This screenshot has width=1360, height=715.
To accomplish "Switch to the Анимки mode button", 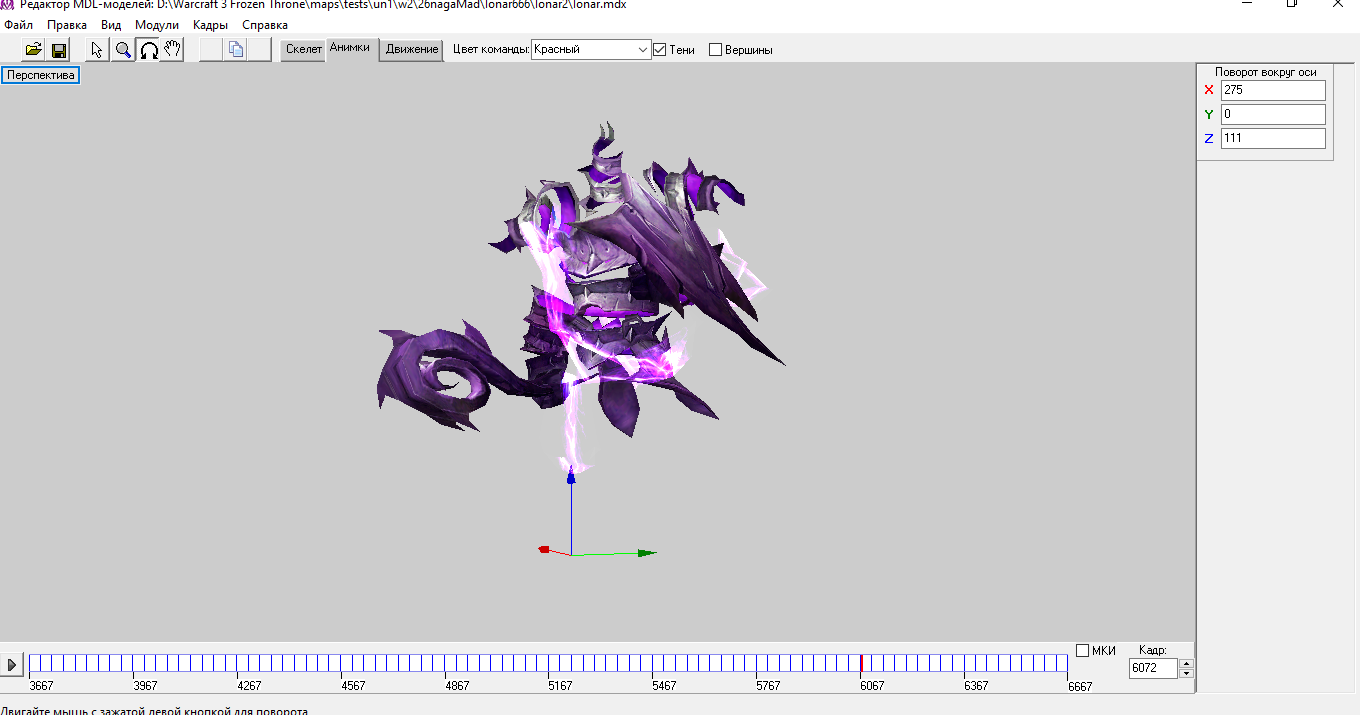I will click(x=352, y=48).
